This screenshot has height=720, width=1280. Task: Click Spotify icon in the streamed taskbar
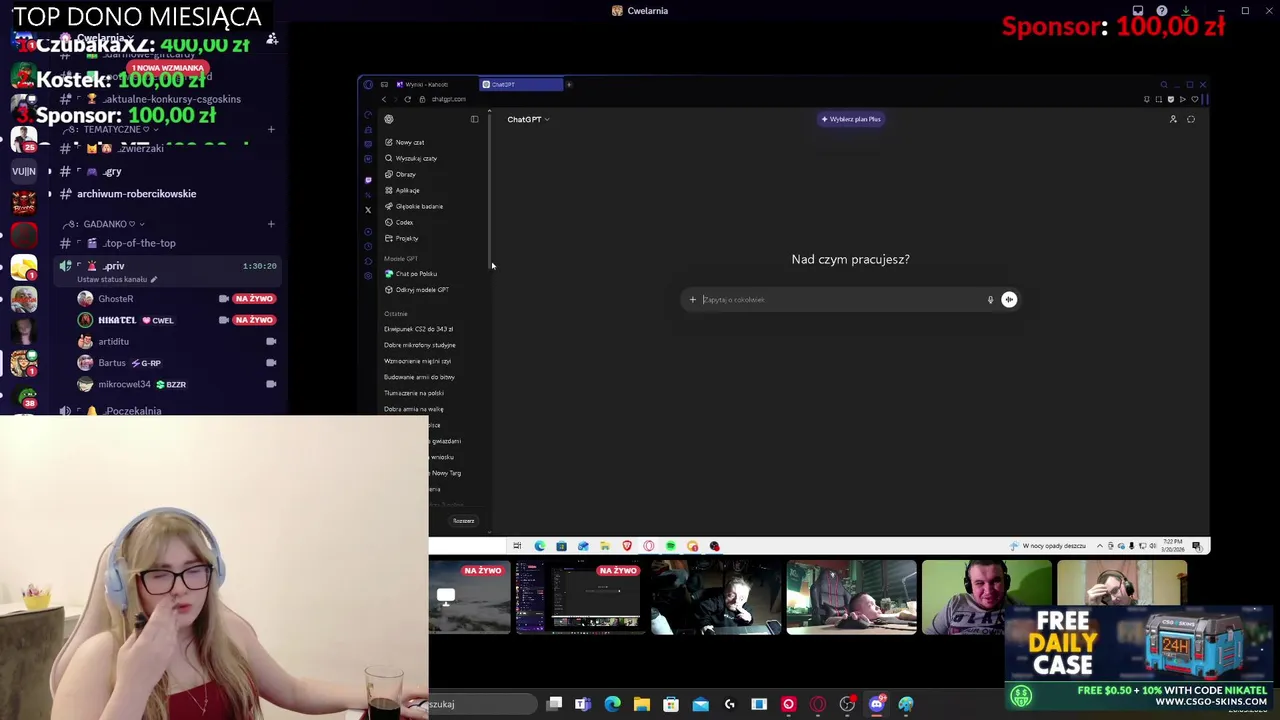point(670,546)
